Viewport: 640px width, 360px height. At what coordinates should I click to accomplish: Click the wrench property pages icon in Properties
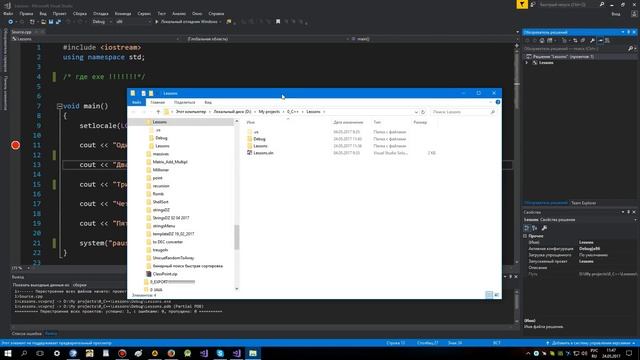pyautogui.click(x=544, y=228)
